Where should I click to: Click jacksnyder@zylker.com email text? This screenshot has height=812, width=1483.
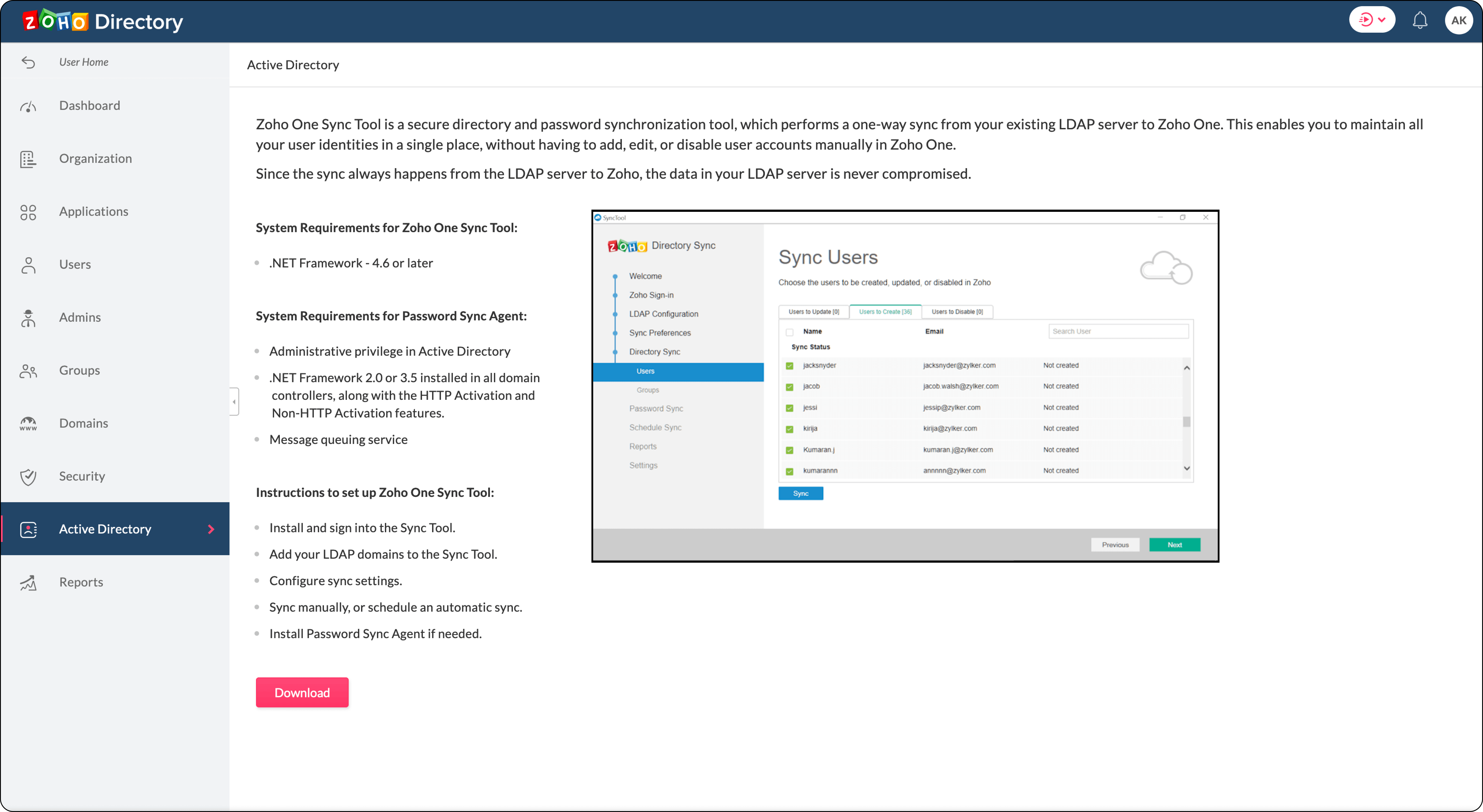pos(959,365)
